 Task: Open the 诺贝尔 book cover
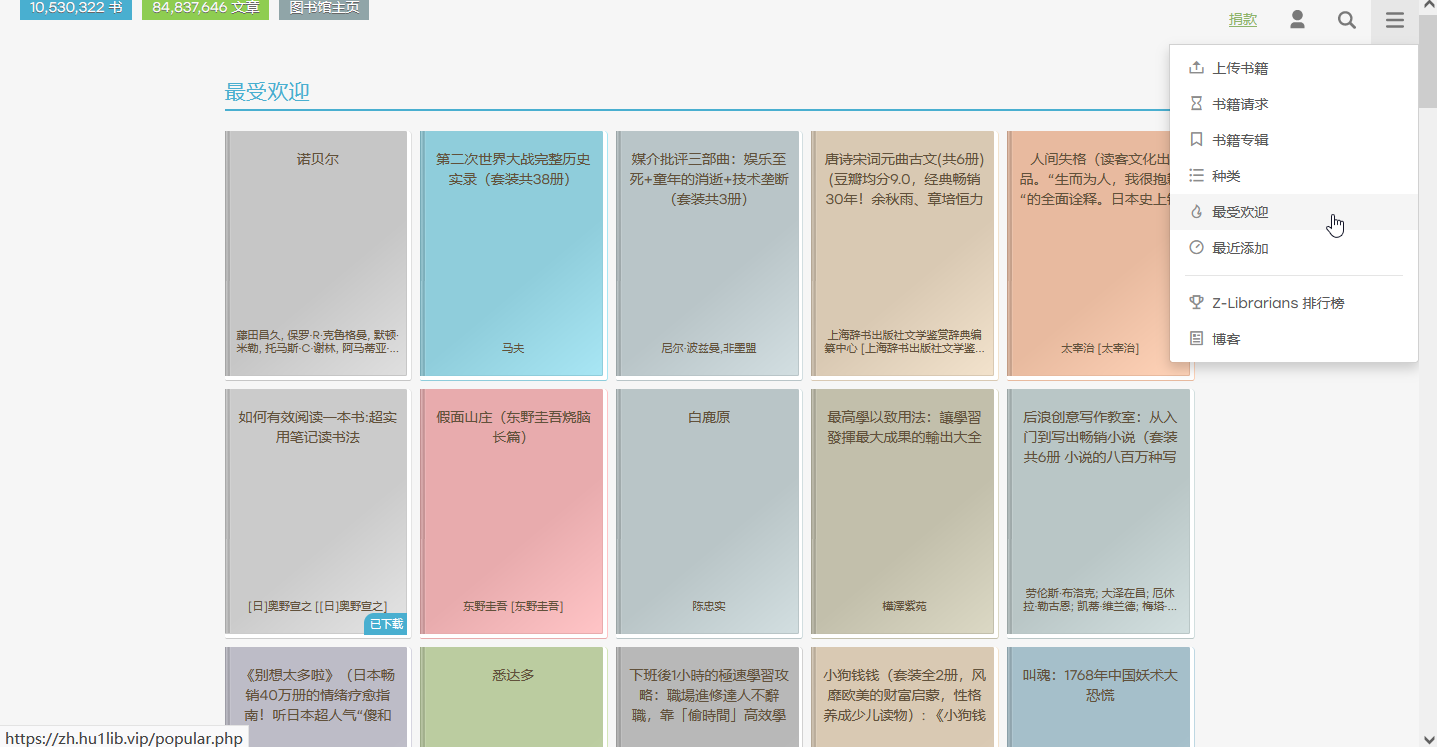(x=317, y=254)
